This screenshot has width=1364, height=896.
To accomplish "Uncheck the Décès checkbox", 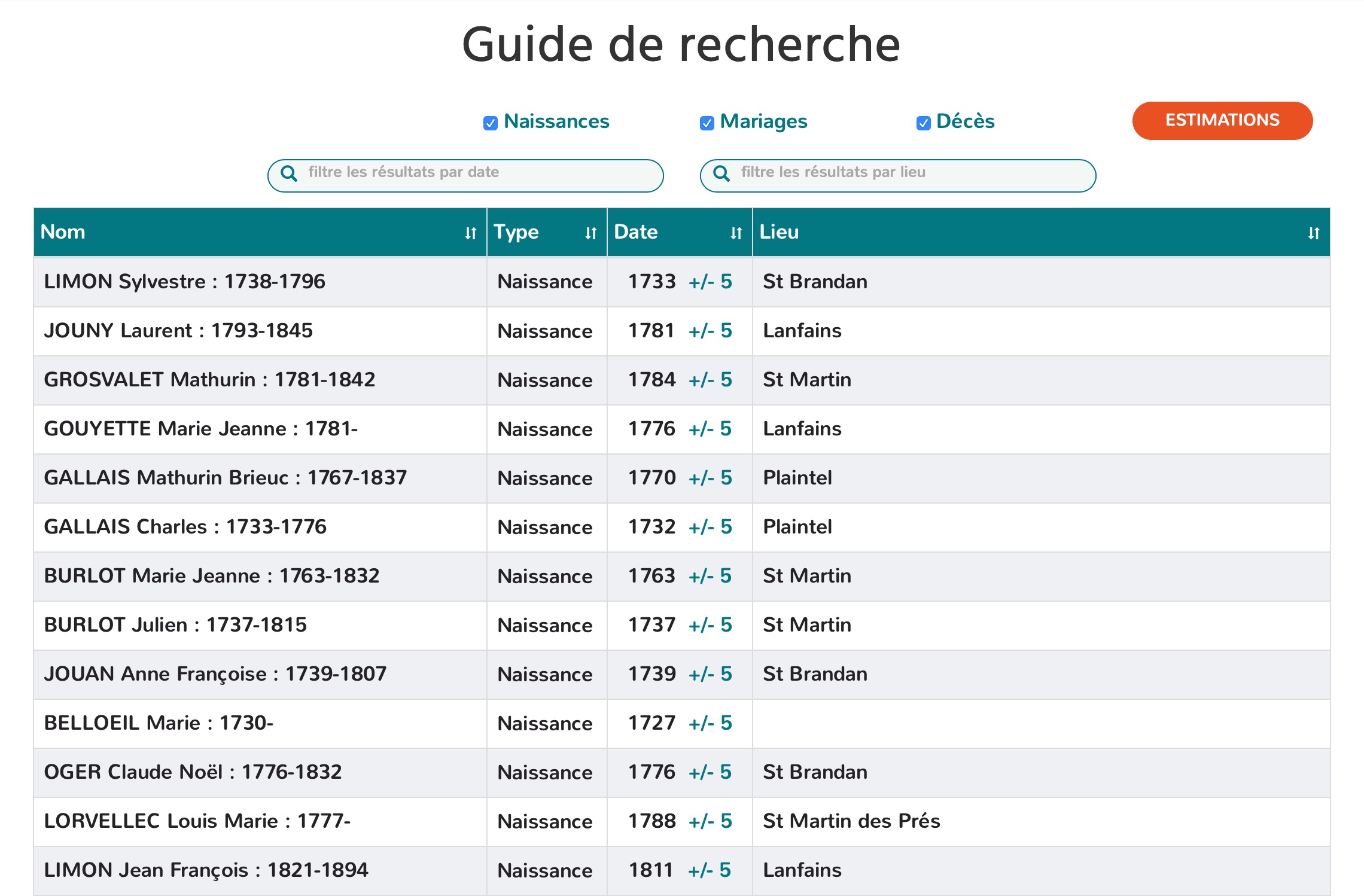I will click(924, 123).
